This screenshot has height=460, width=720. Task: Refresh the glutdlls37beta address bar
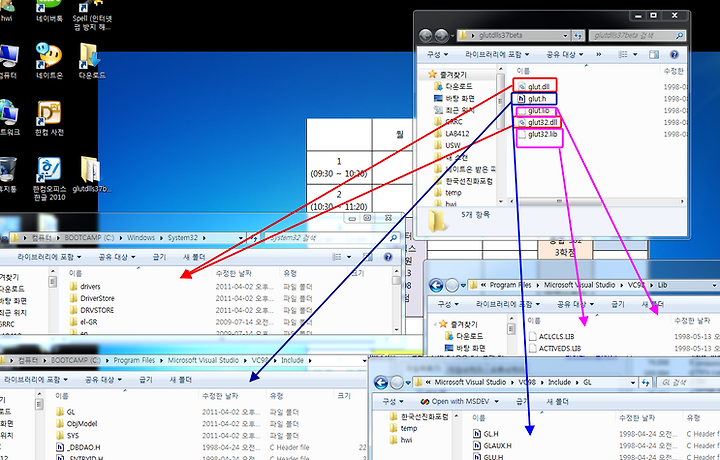[578, 35]
